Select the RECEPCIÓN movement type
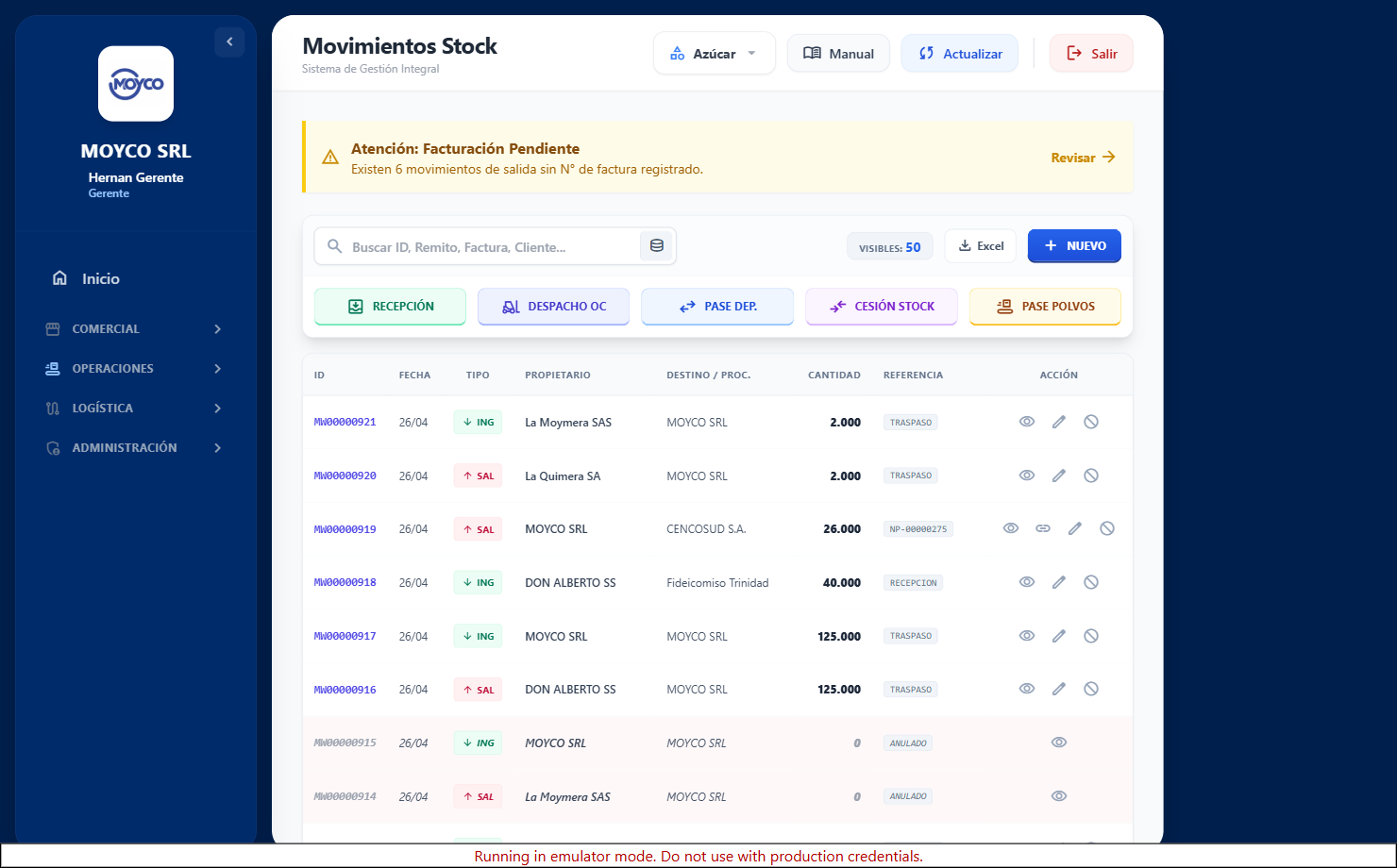1397x868 pixels. click(390, 307)
